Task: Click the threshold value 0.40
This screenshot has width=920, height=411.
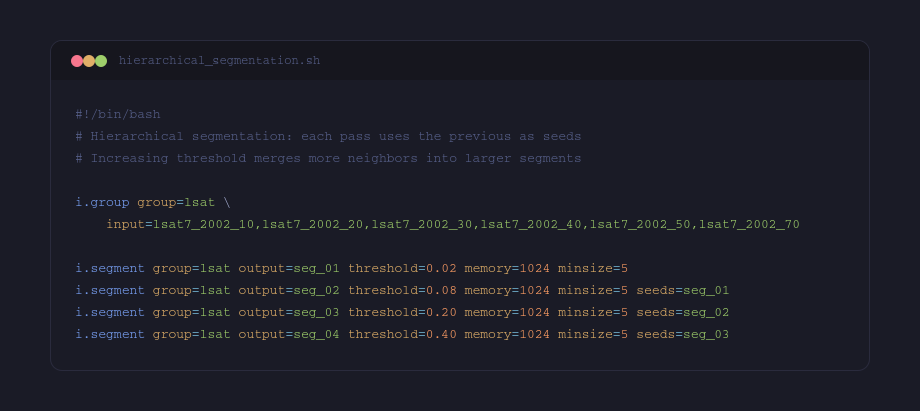Action: (441, 334)
